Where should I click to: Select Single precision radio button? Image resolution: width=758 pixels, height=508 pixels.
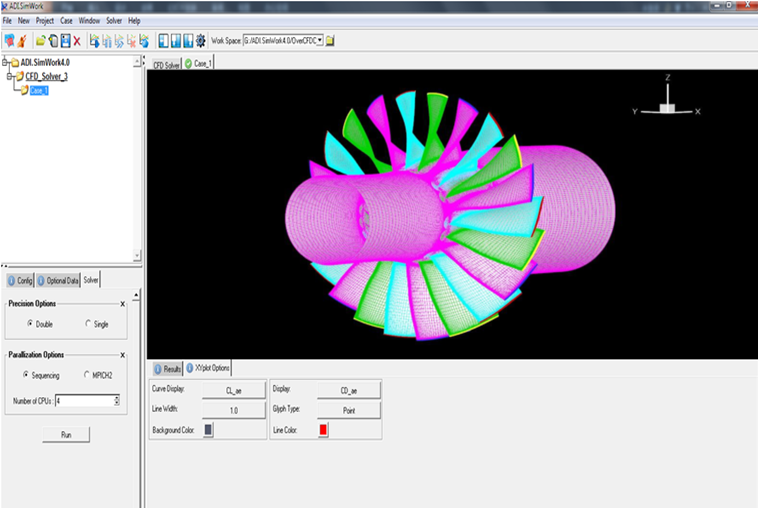(x=88, y=323)
